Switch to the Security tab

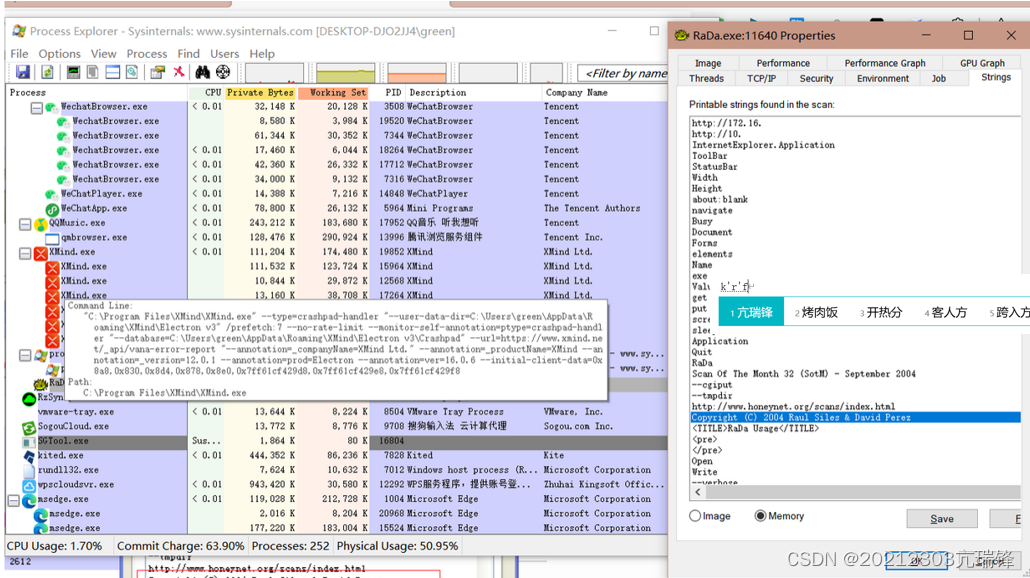click(x=817, y=78)
